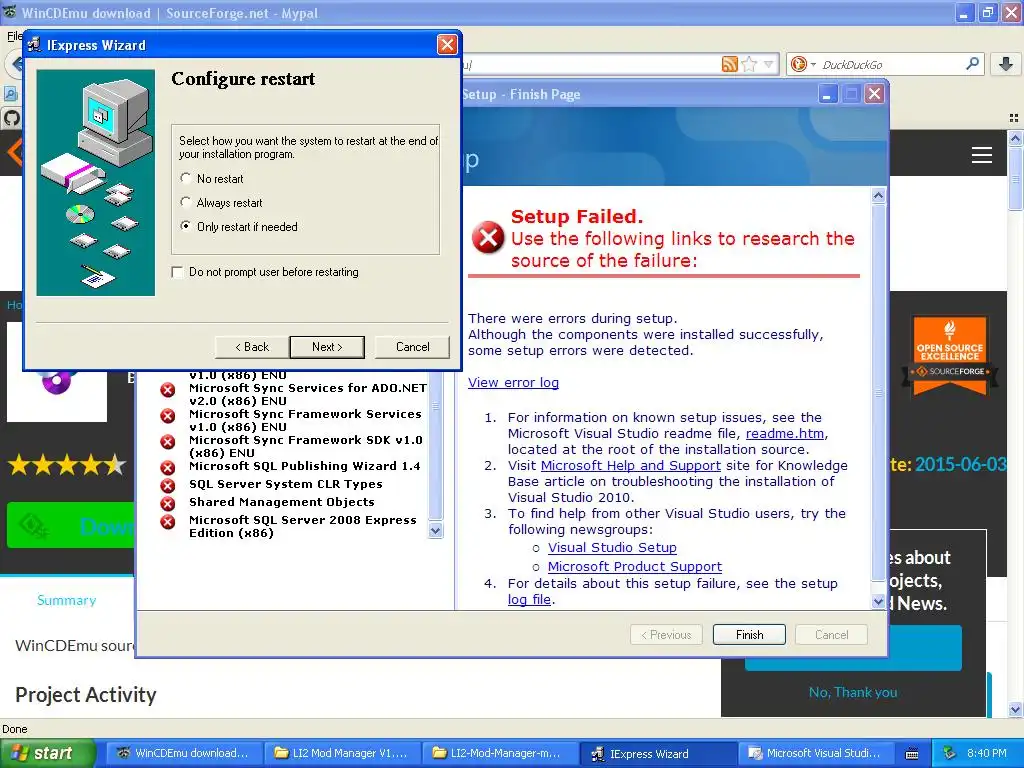Click scroll down arrow in Finish Page pane
Screen dimensions: 1024x768
click(x=878, y=601)
